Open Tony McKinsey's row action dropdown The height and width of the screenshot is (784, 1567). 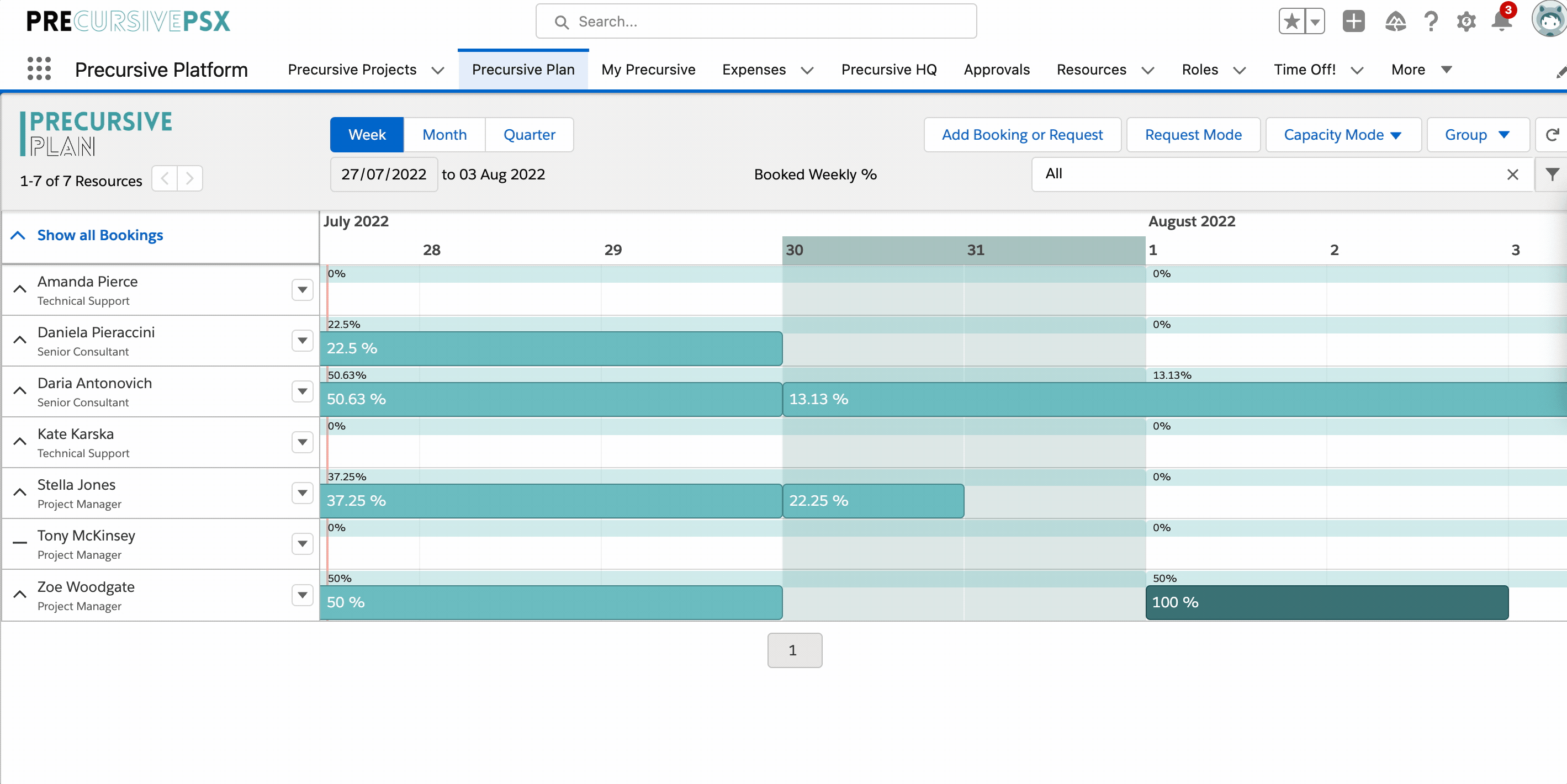[x=303, y=543]
